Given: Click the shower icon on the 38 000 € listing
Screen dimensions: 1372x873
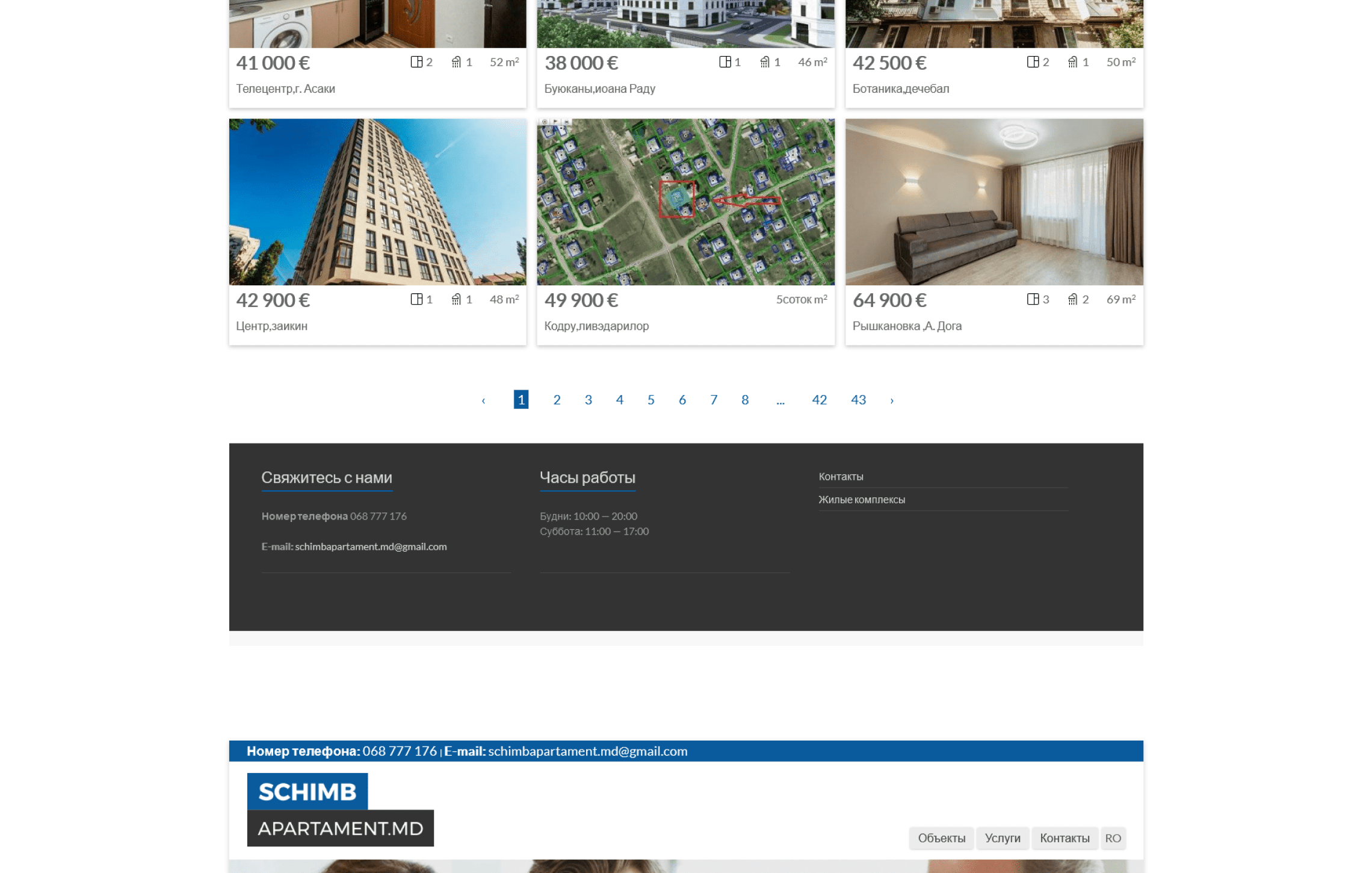Looking at the screenshot, I should [766, 61].
